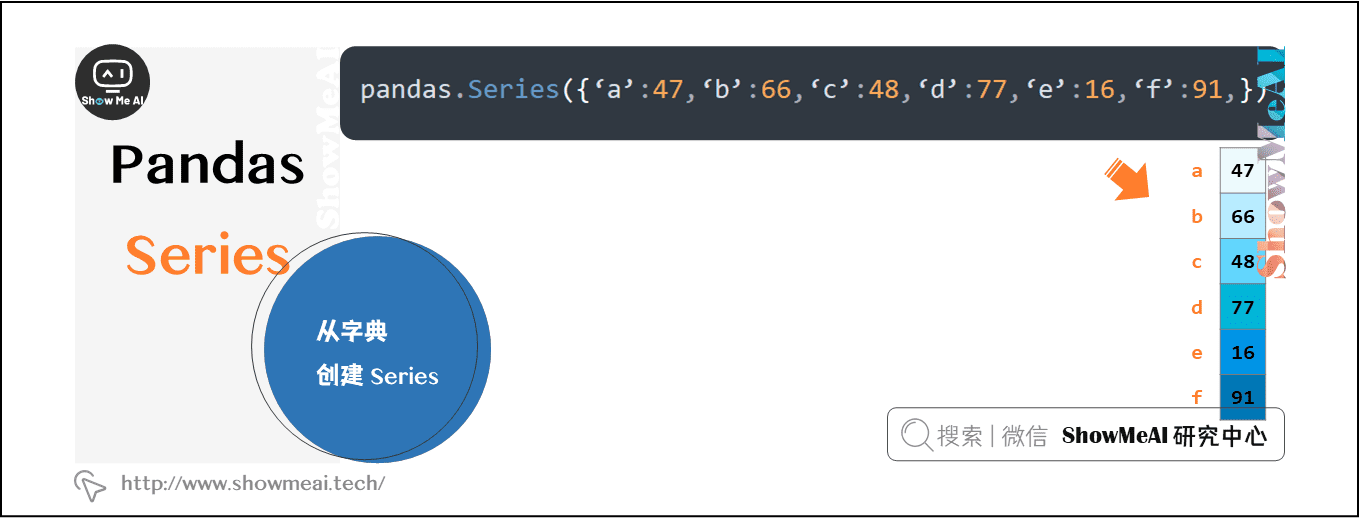Click the 搜索 | 微信 search box
Viewport: 1361px width, 518px height.
pyautogui.click(x=1085, y=435)
